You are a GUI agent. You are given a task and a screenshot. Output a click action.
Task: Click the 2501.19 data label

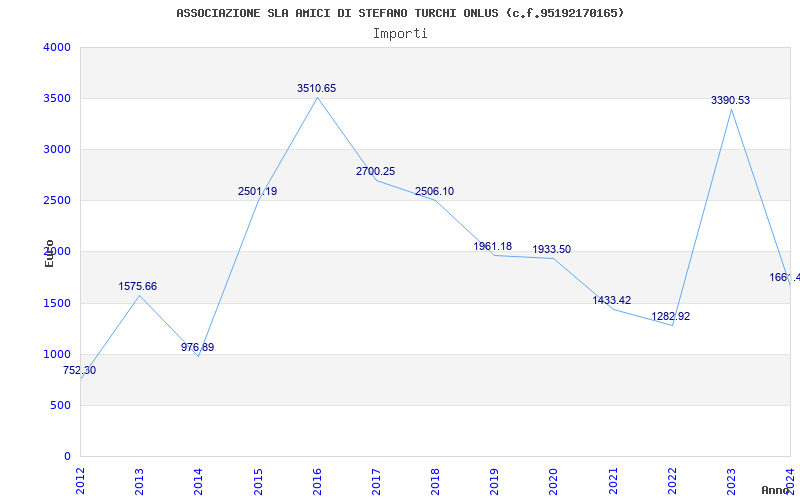point(257,192)
